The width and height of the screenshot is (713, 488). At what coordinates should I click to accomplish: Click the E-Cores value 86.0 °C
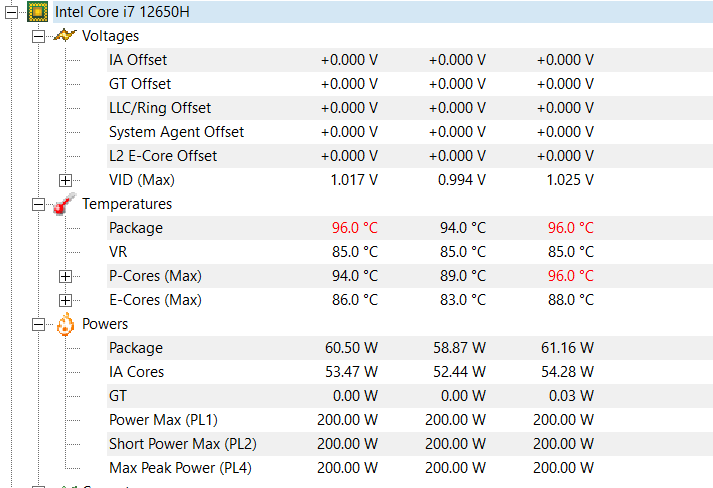pyautogui.click(x=355, y=300)
